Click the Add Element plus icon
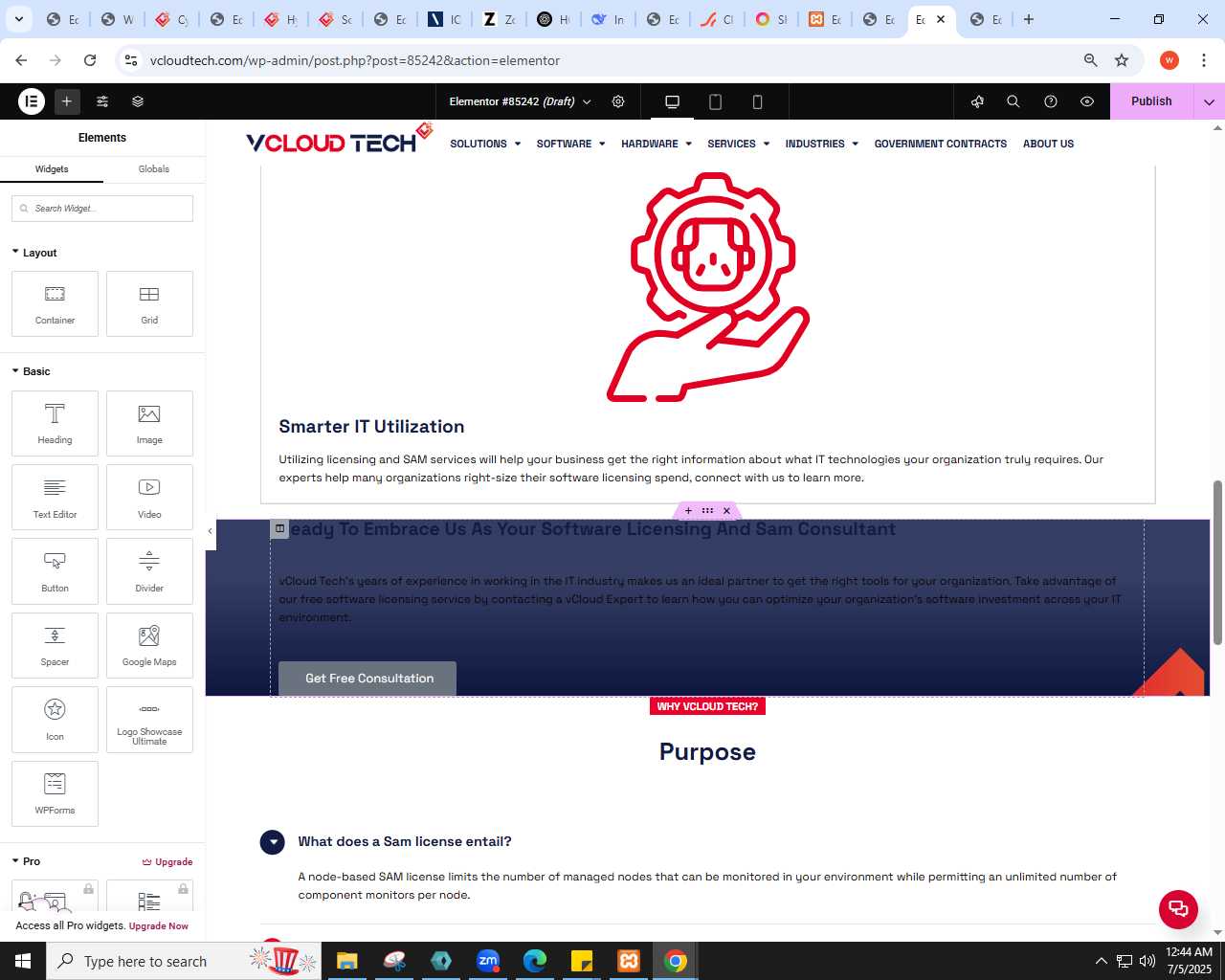Image resolution: width=1225 pixels, height=980 pixels. tap(67, 101)
